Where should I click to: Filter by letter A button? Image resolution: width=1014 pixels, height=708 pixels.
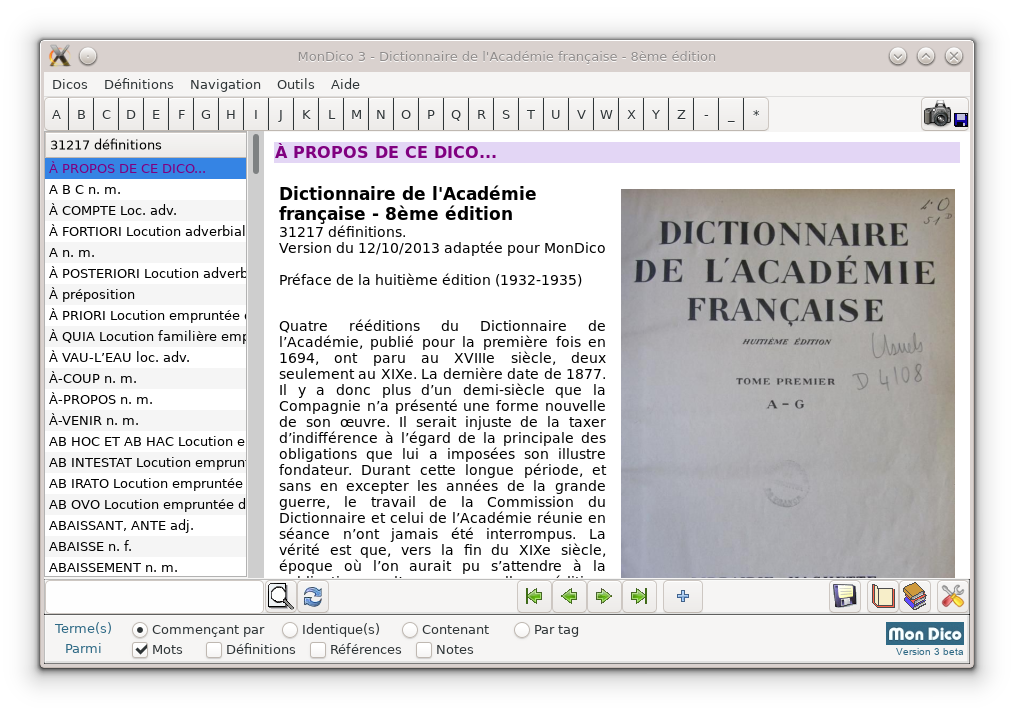56,114
